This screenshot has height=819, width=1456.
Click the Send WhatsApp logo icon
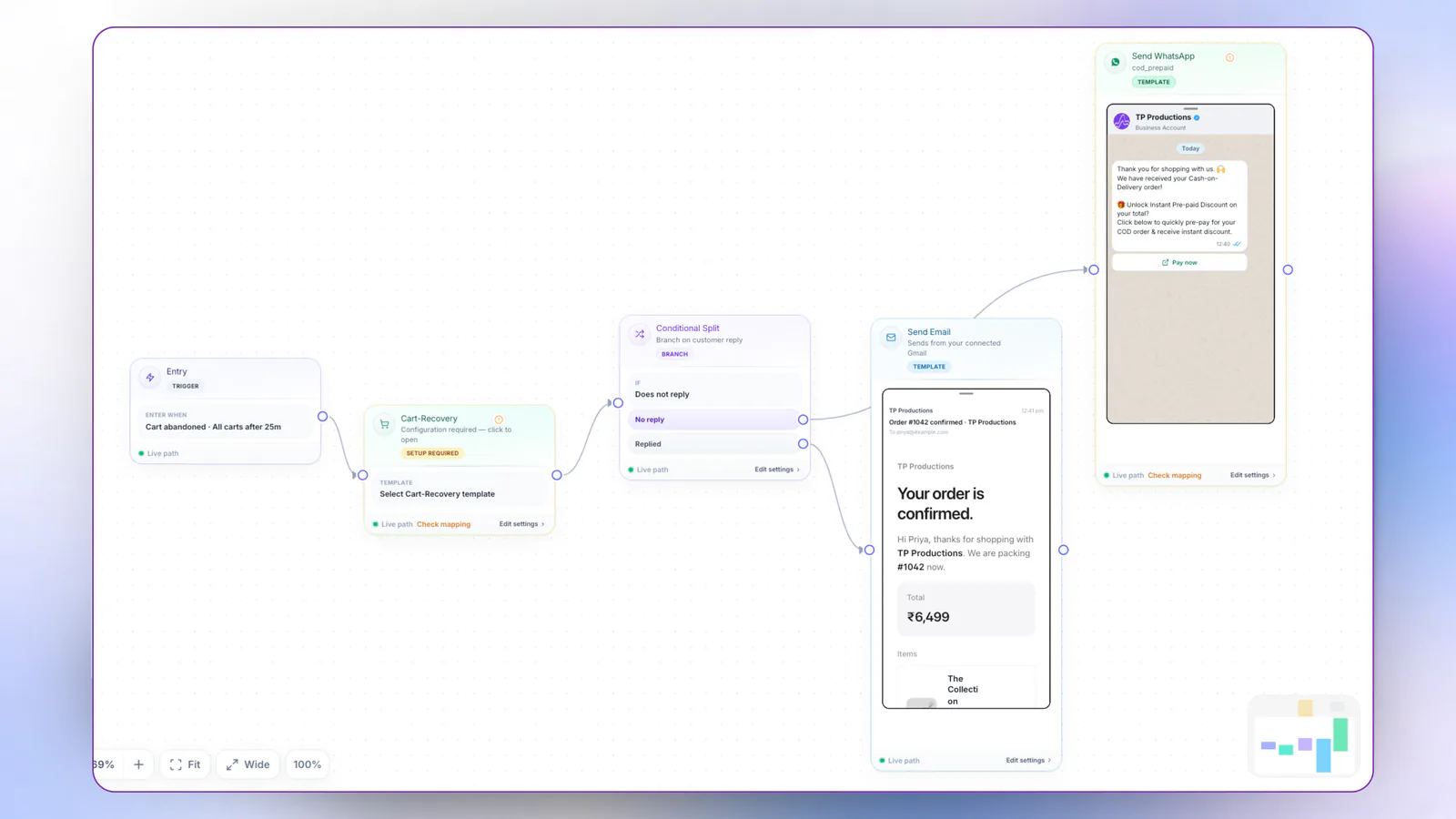click(1115, 62)
